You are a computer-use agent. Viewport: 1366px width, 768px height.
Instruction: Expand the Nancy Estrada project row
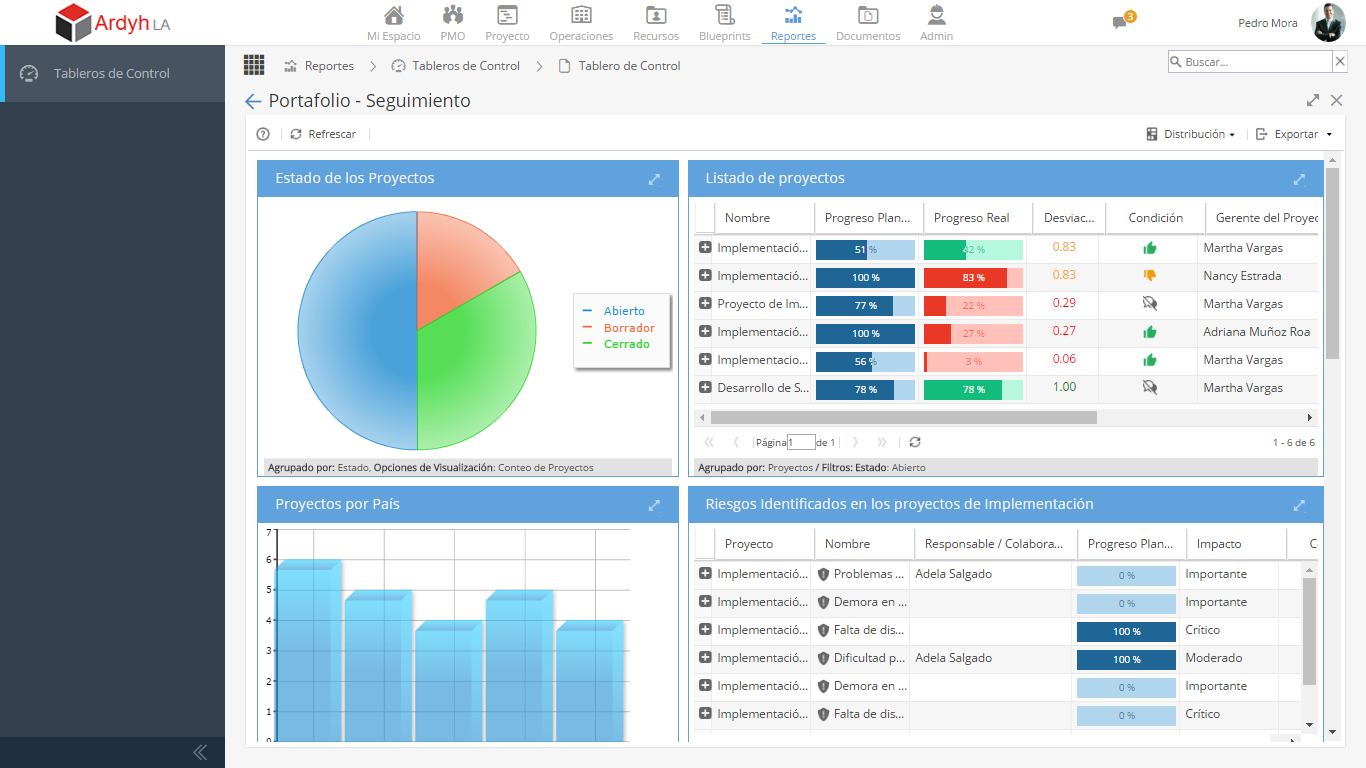(x=705, y=275)
